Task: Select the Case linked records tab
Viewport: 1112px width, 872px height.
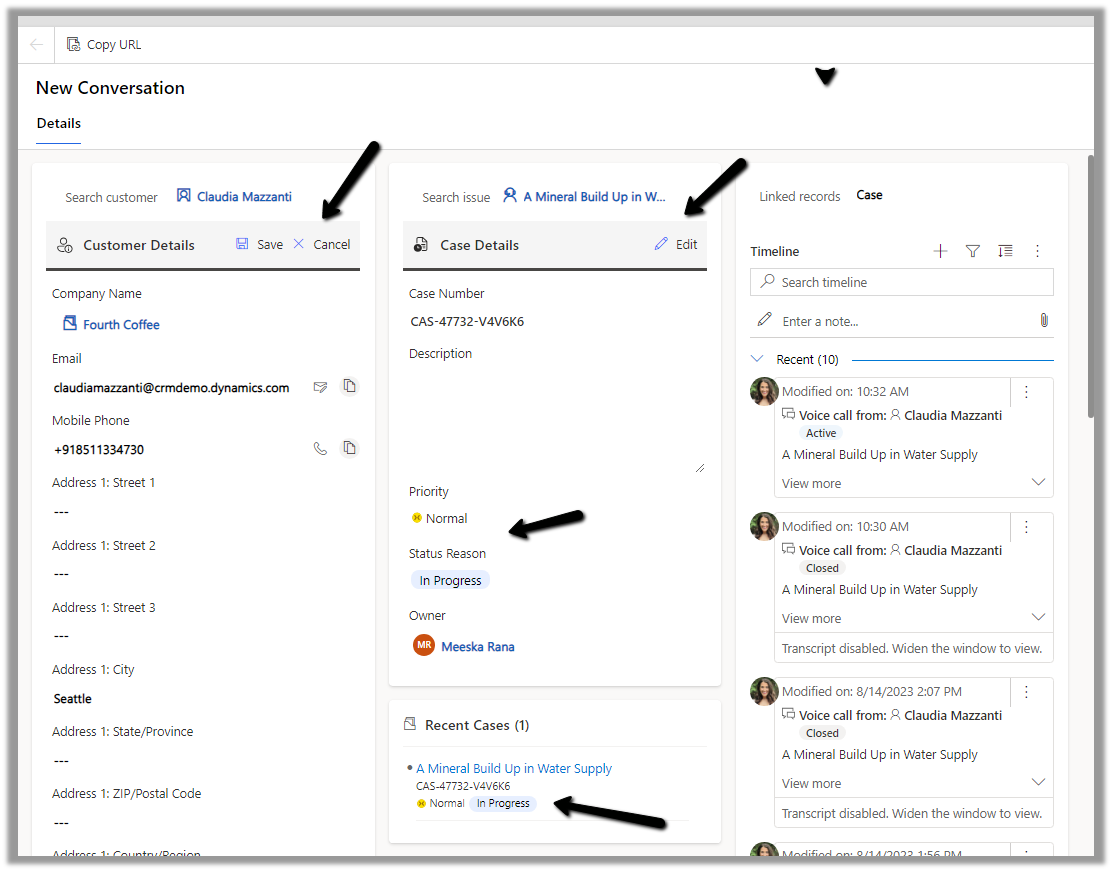Action: [x=869, y=196]
